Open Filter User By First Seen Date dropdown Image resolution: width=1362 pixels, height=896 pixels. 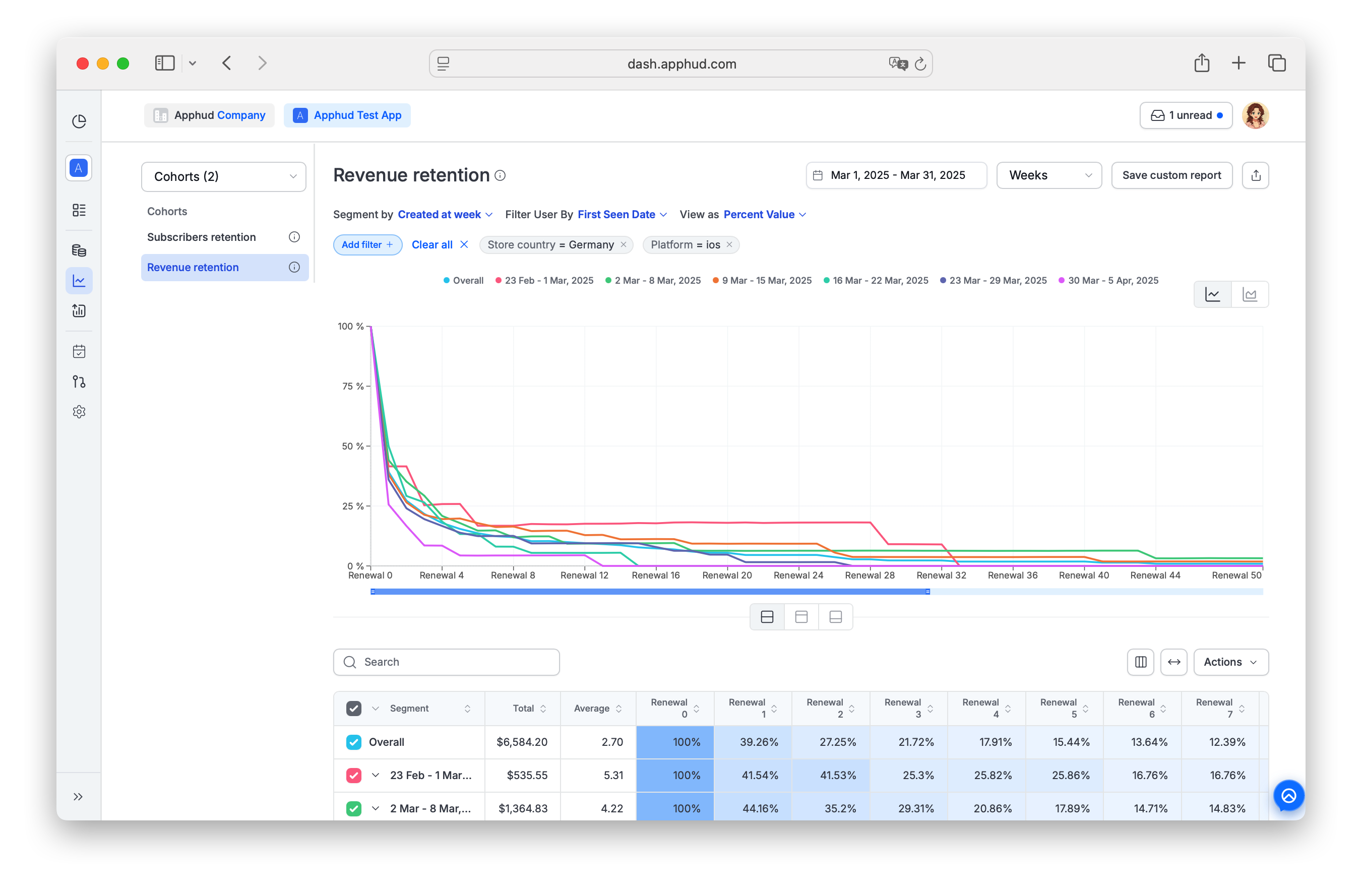pos(622,215)
